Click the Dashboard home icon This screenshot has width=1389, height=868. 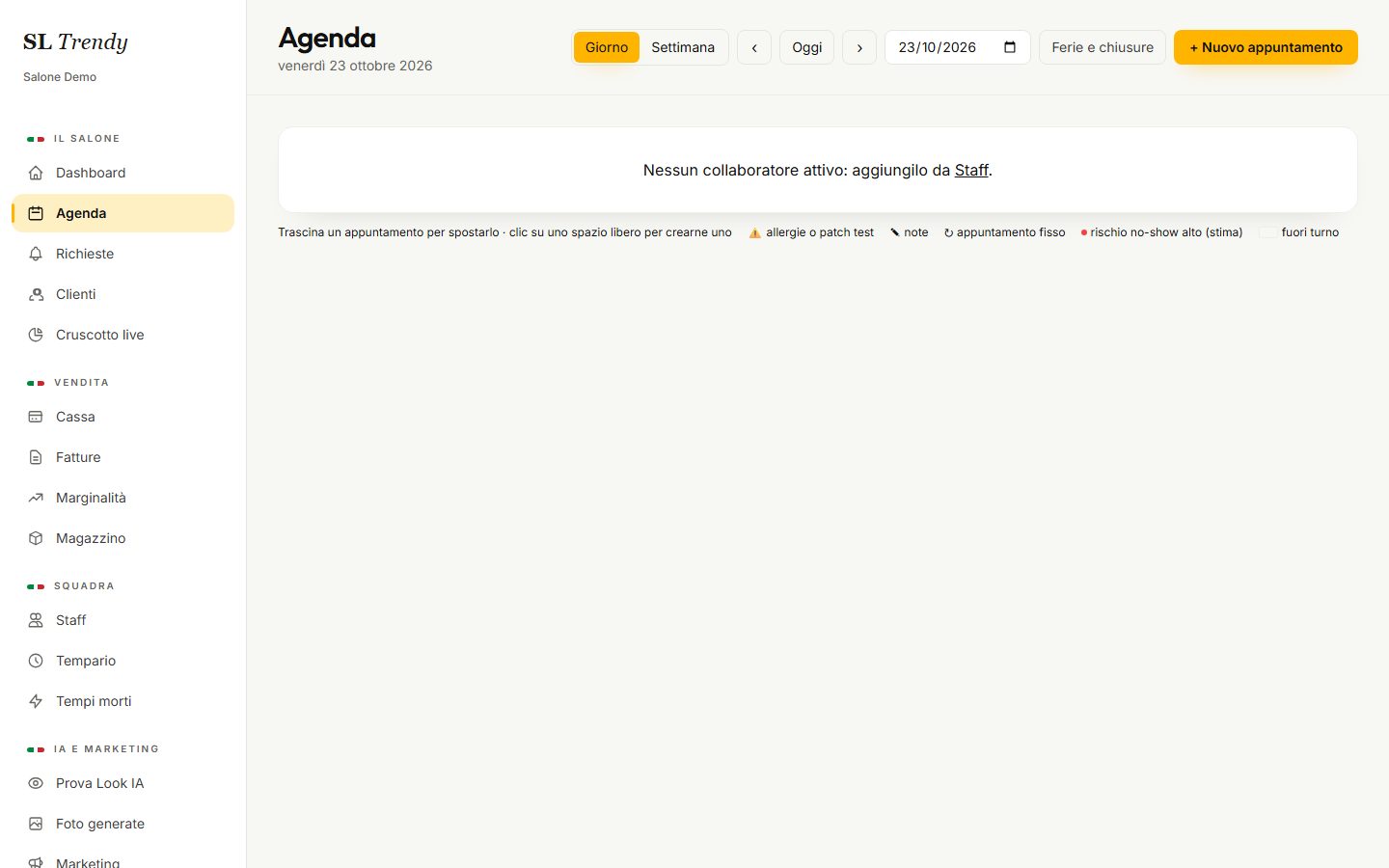[x=36, y=173]
